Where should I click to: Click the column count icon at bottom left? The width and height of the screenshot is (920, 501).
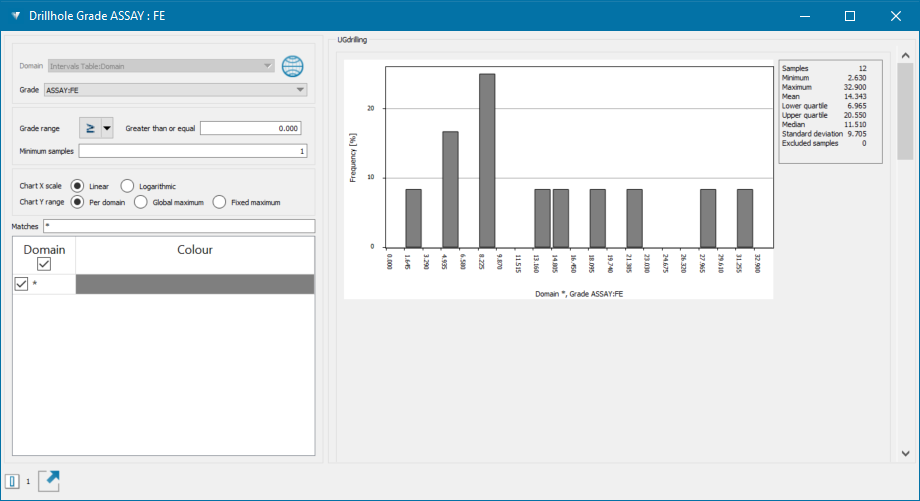(x=13, y=481)
